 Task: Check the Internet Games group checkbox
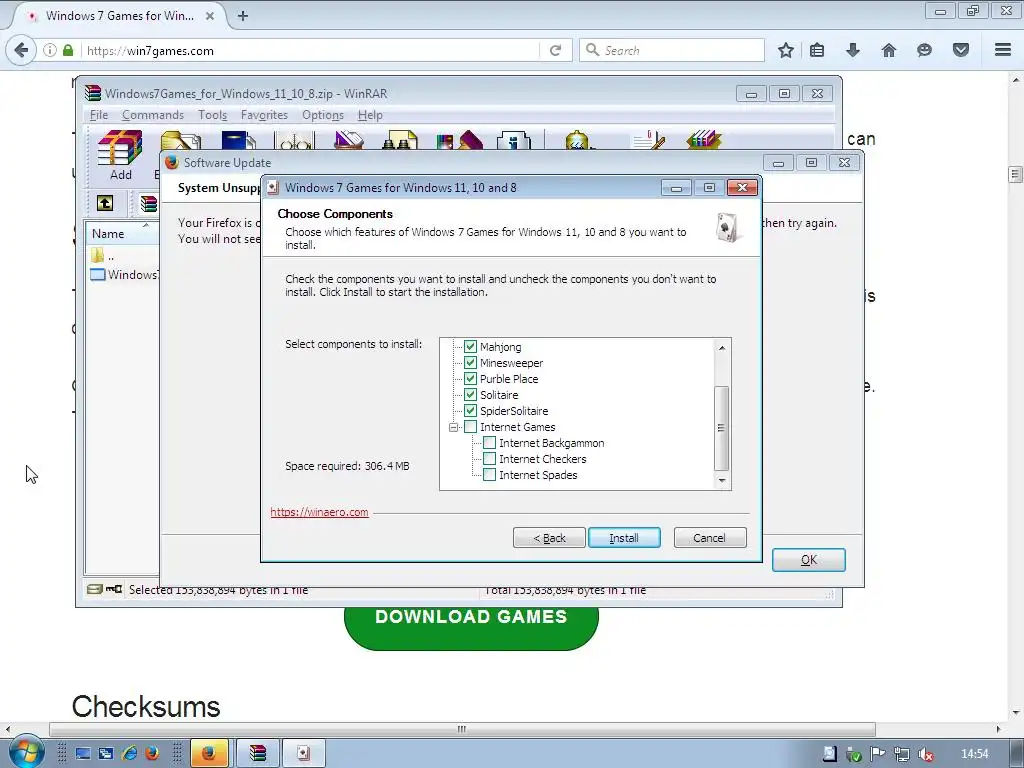(470, 427)
